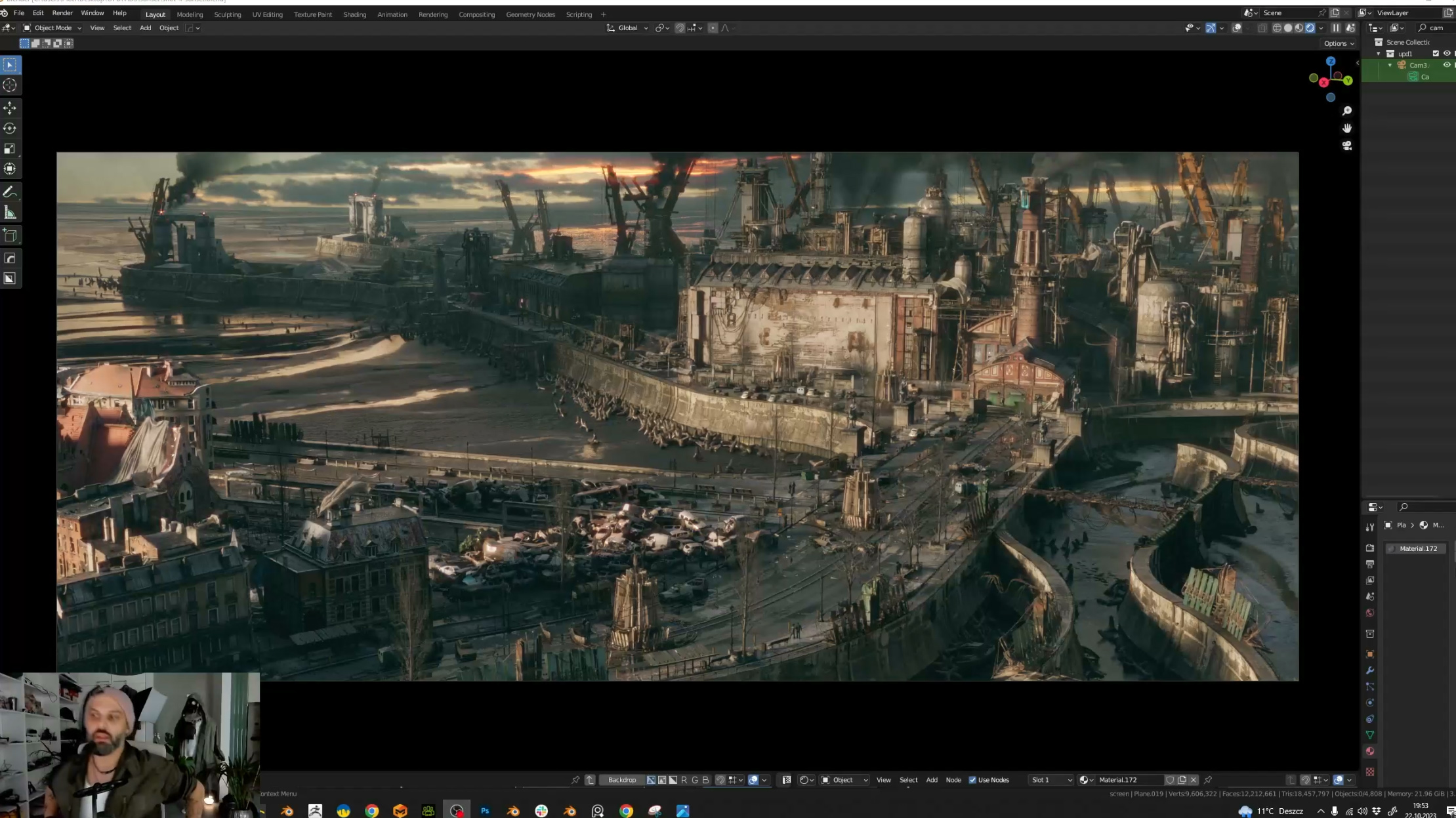Screen dimensions: 1456x818
Task: Pause the viewport render preview
Action: [1336, 28]
